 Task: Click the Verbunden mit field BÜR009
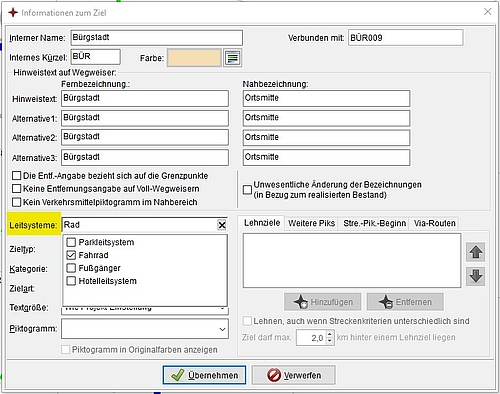coord(406,38)
